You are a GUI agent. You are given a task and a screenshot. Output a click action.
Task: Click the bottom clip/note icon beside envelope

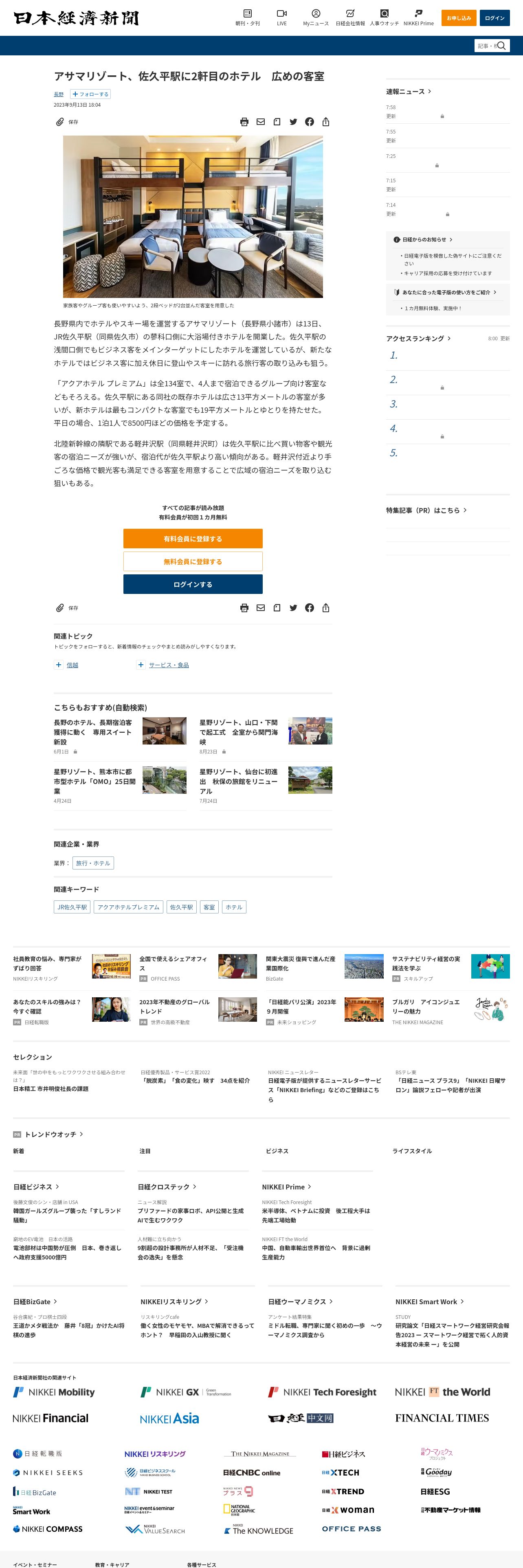tap(277, 607)
